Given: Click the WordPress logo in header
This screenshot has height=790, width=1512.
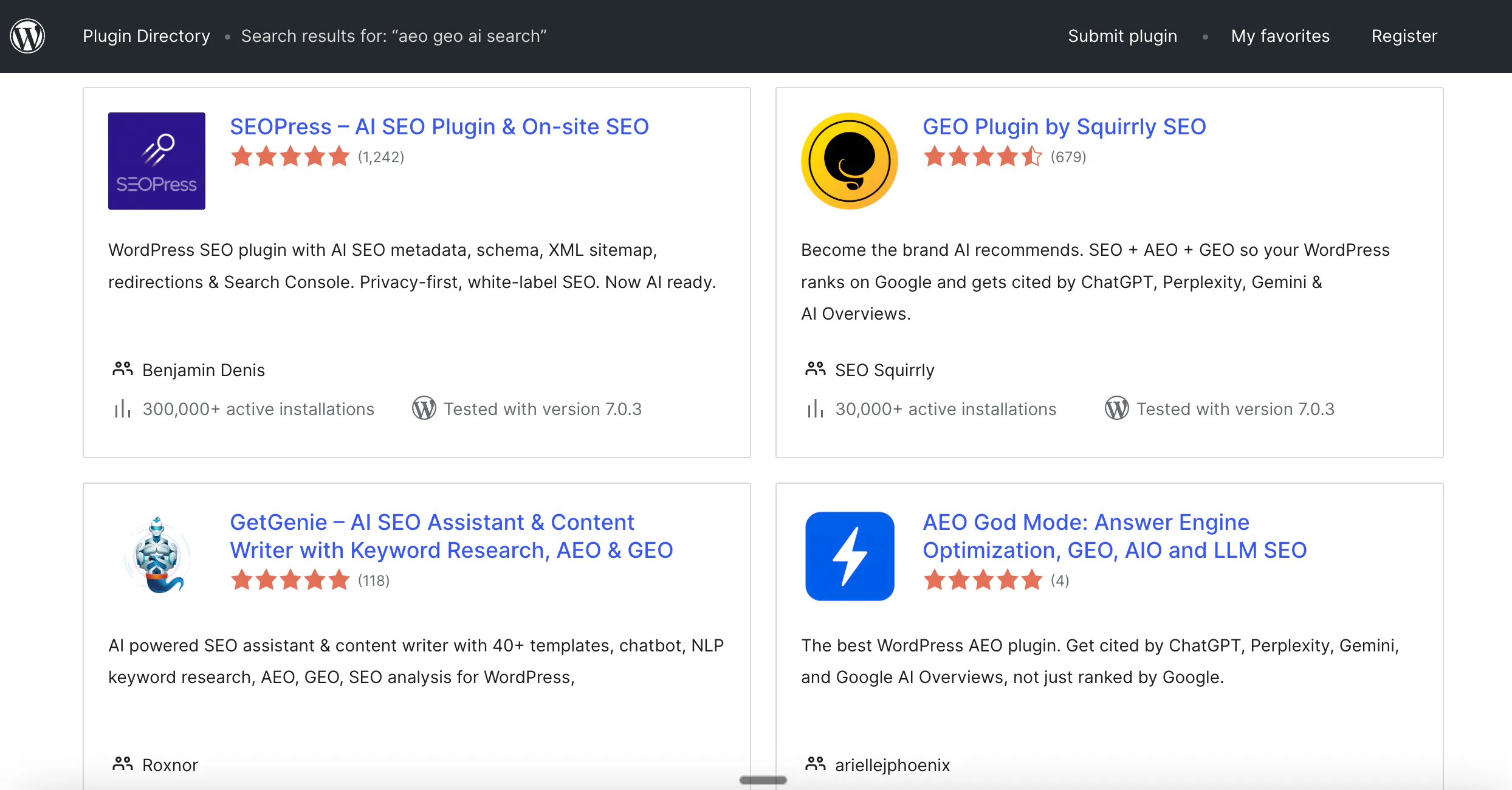Looking at the screenshot, I should pos(27,36).
